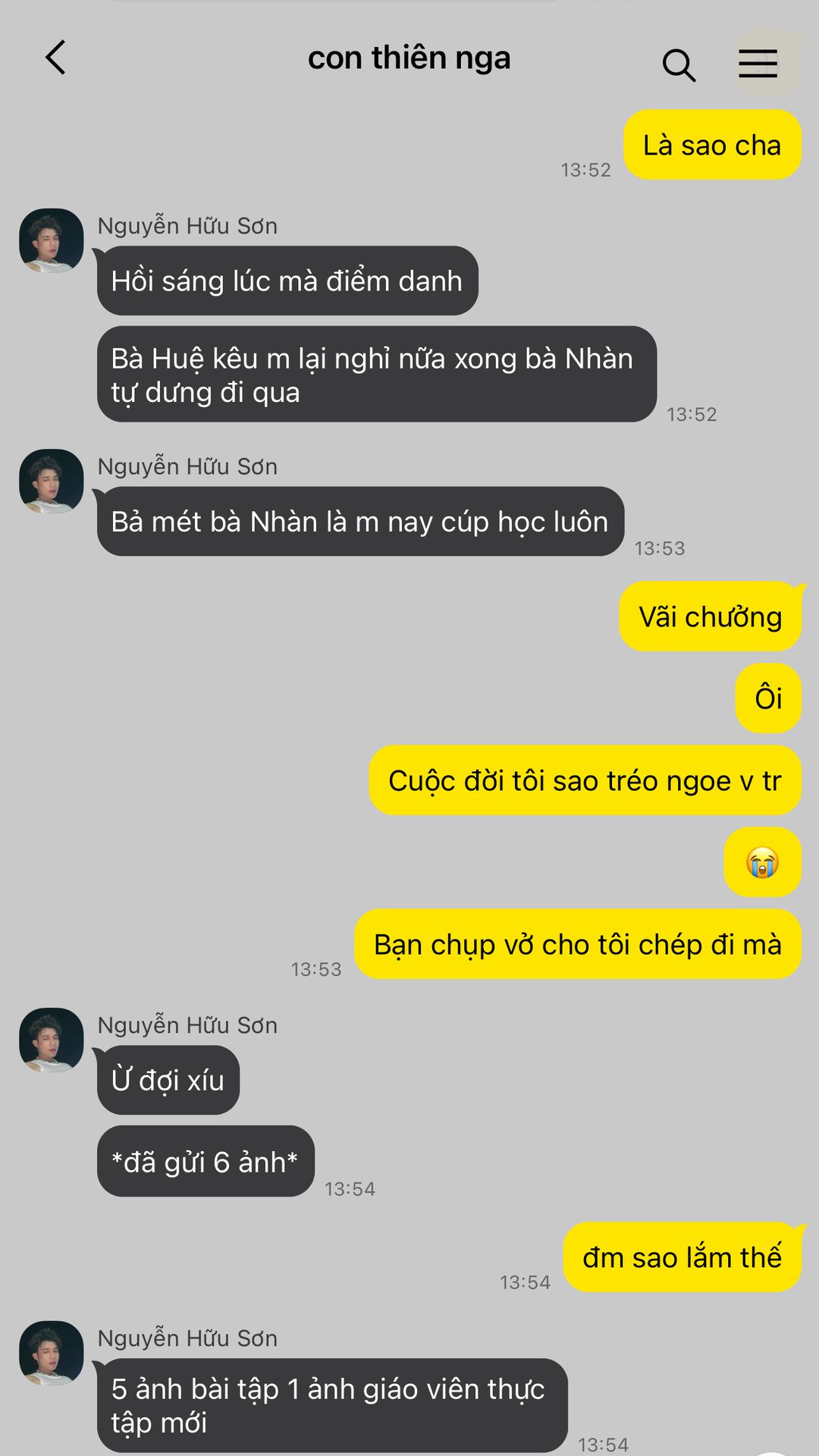
Task: Tap sender name above Hồi sáng lúc message
Action: point(187,226)
